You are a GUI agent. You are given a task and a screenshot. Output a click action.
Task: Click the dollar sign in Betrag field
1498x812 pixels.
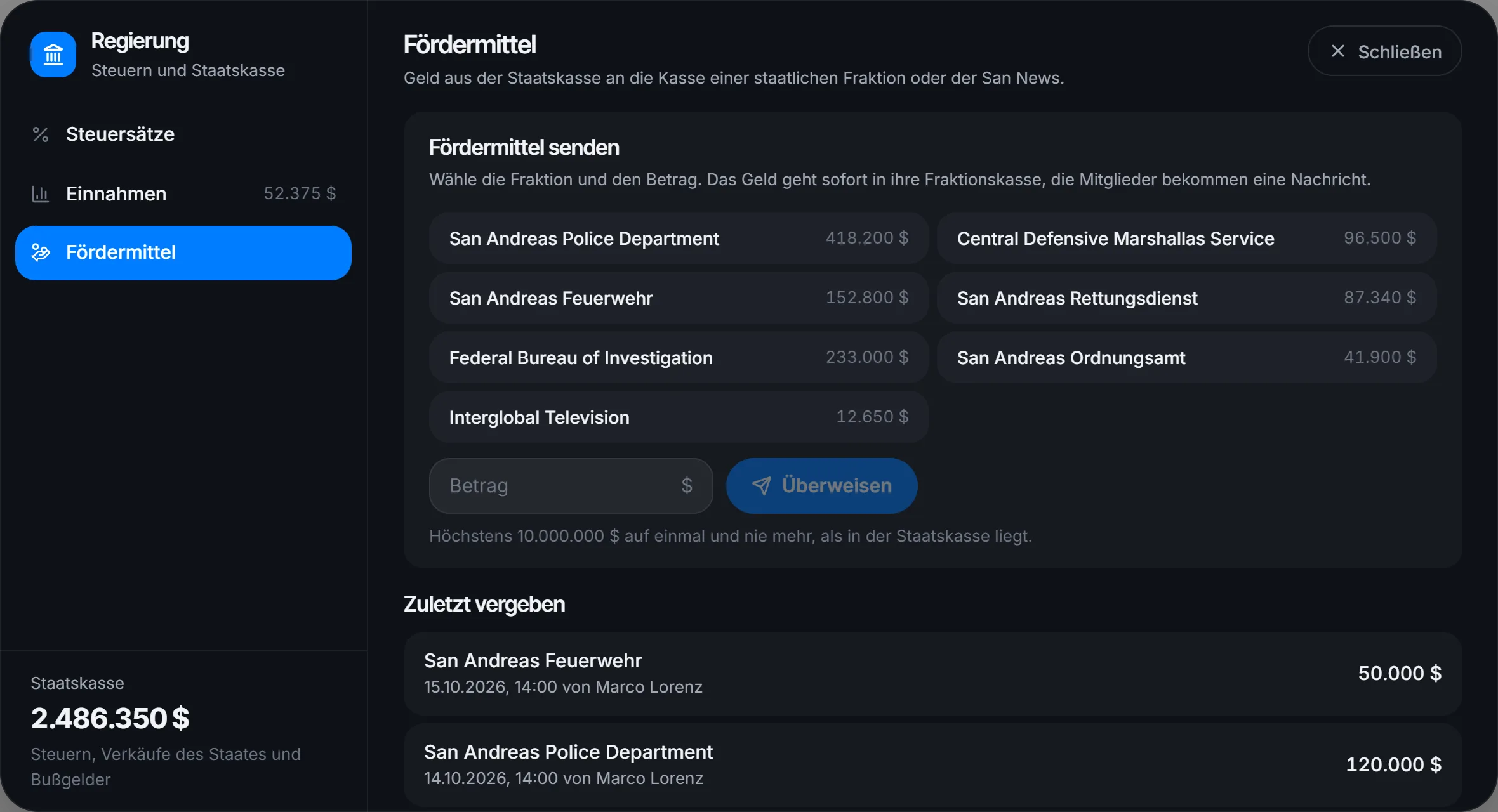tap(687, 486)
